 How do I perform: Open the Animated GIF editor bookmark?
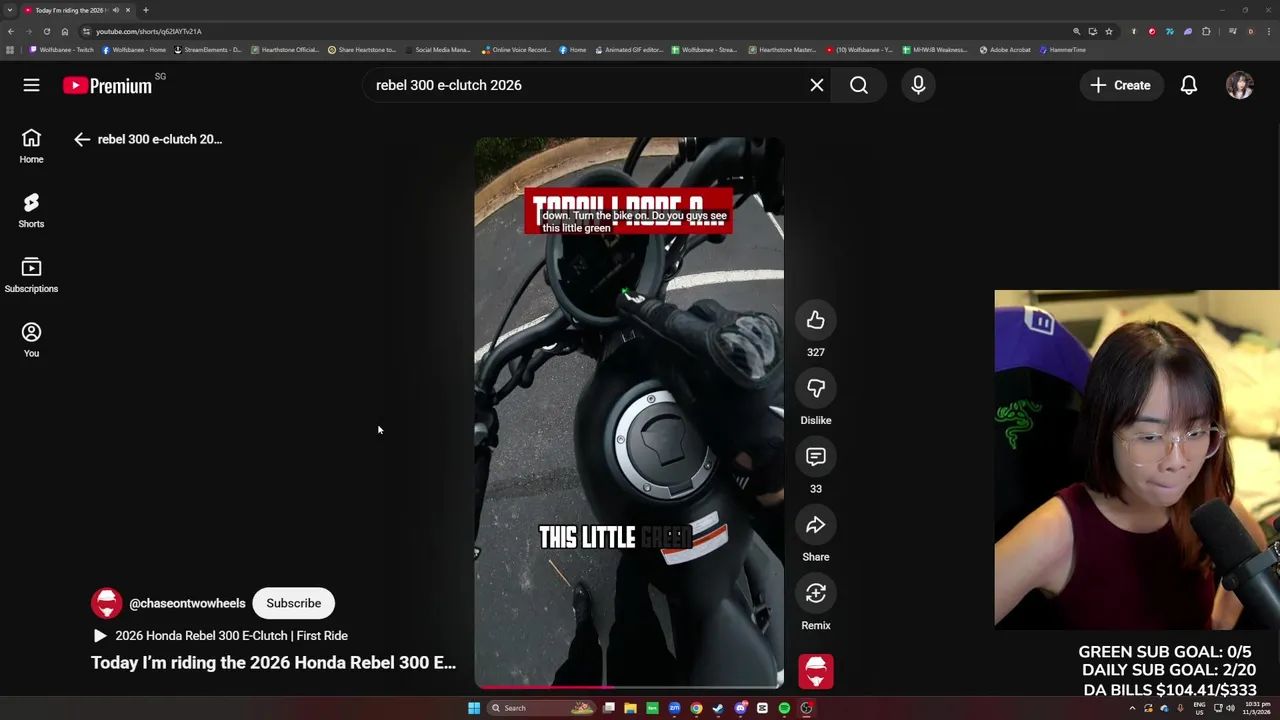[629, 50]
